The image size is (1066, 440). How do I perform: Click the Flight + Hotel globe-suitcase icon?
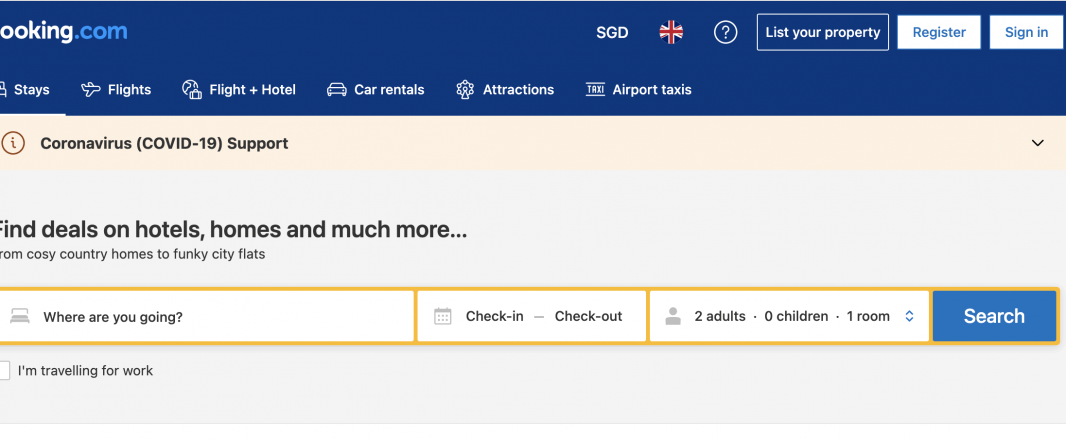[x=192, y=89]
